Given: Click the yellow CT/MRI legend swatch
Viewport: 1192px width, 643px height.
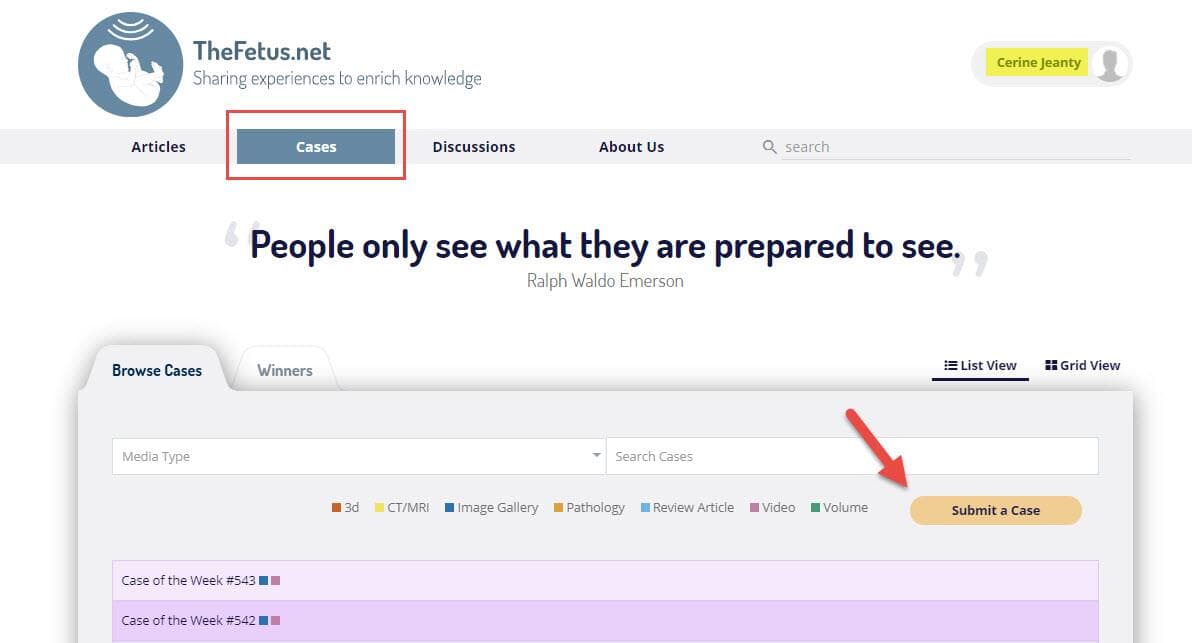Looking at the screenshot, I should click(x=379, y=508).
